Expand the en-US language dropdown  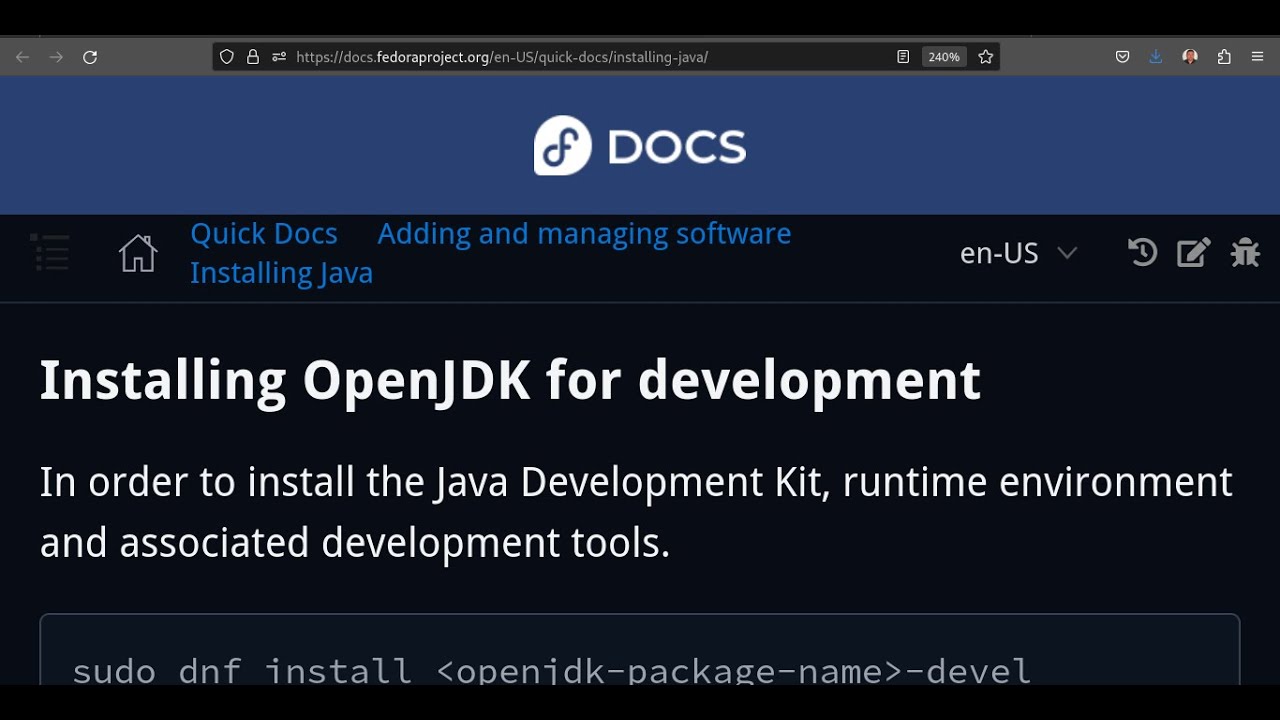point(1018,254)
